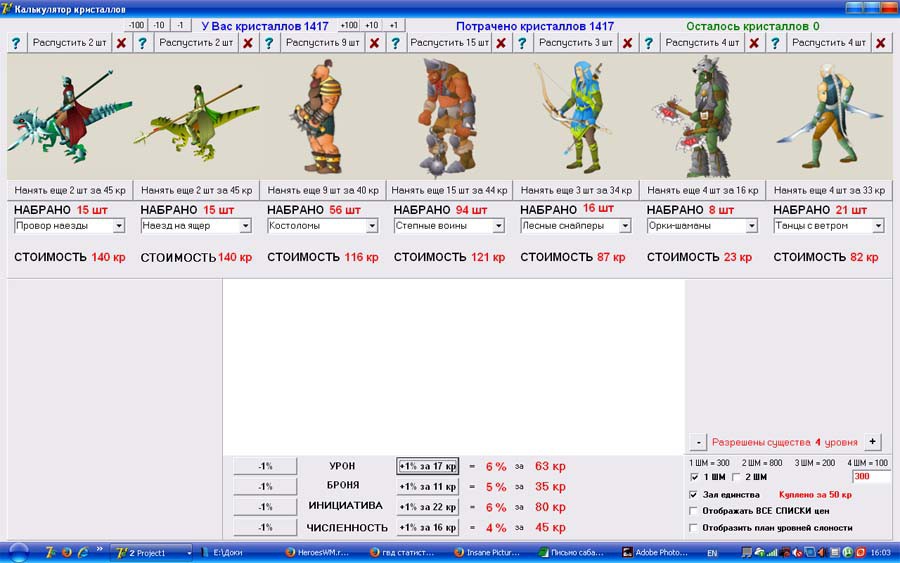
Task: Open help for Костоломы unit
Action: [x=269, y=43]
